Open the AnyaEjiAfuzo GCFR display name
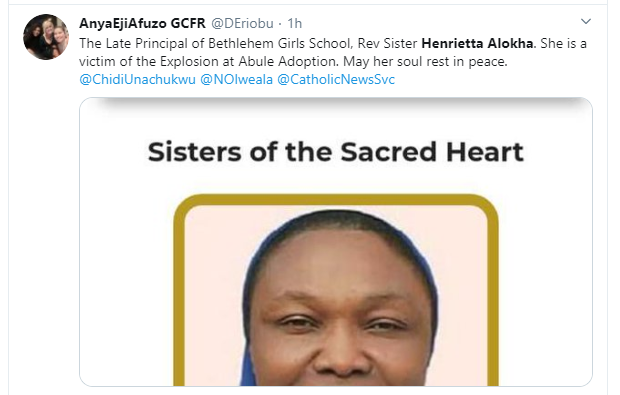 142,23
